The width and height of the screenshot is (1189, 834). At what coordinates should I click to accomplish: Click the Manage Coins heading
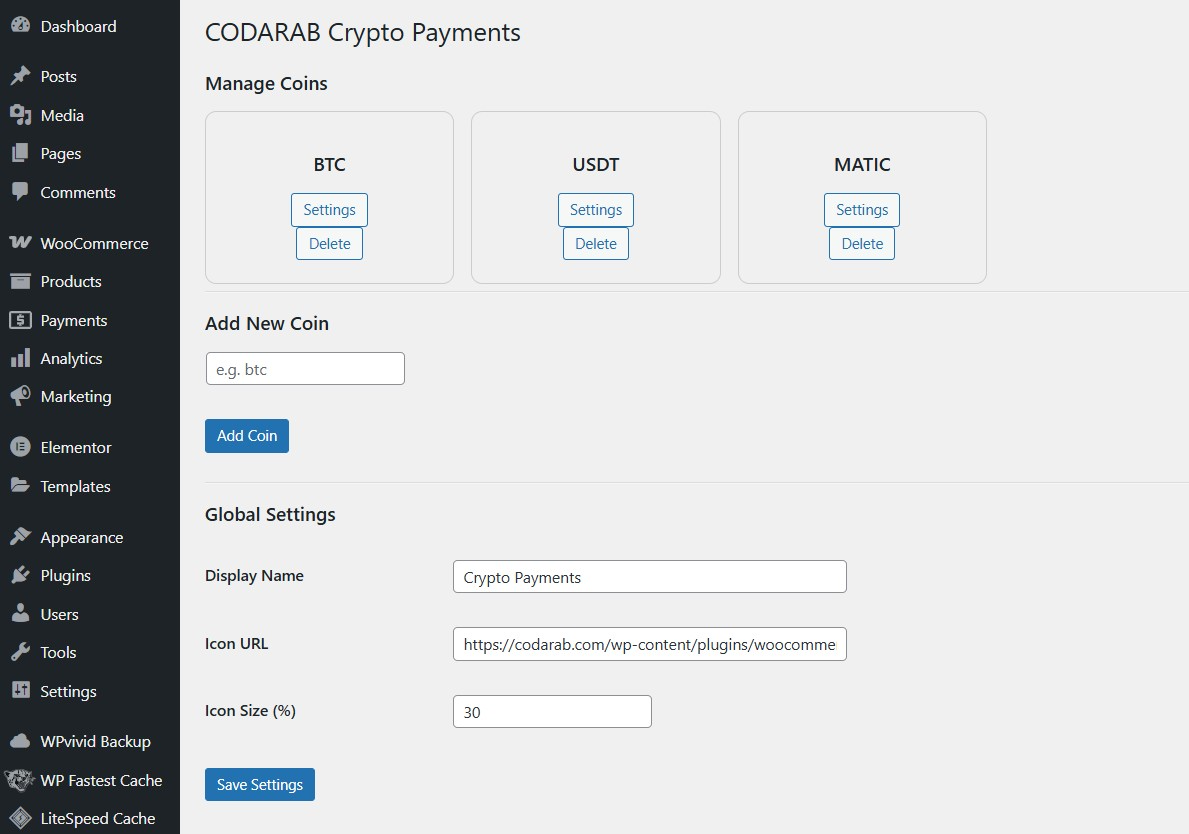click(x=266, y=83)
